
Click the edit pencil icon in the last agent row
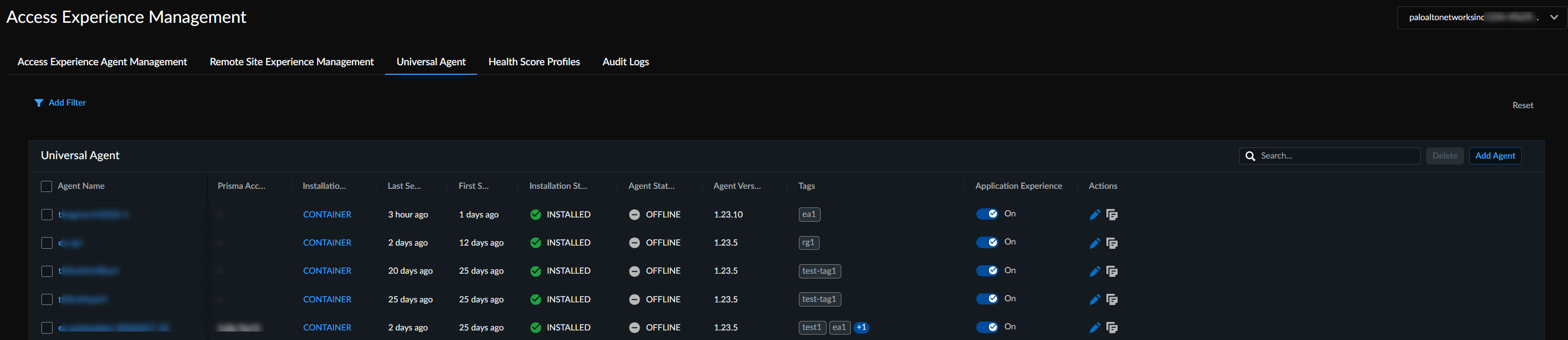[x=1094, y=328]
